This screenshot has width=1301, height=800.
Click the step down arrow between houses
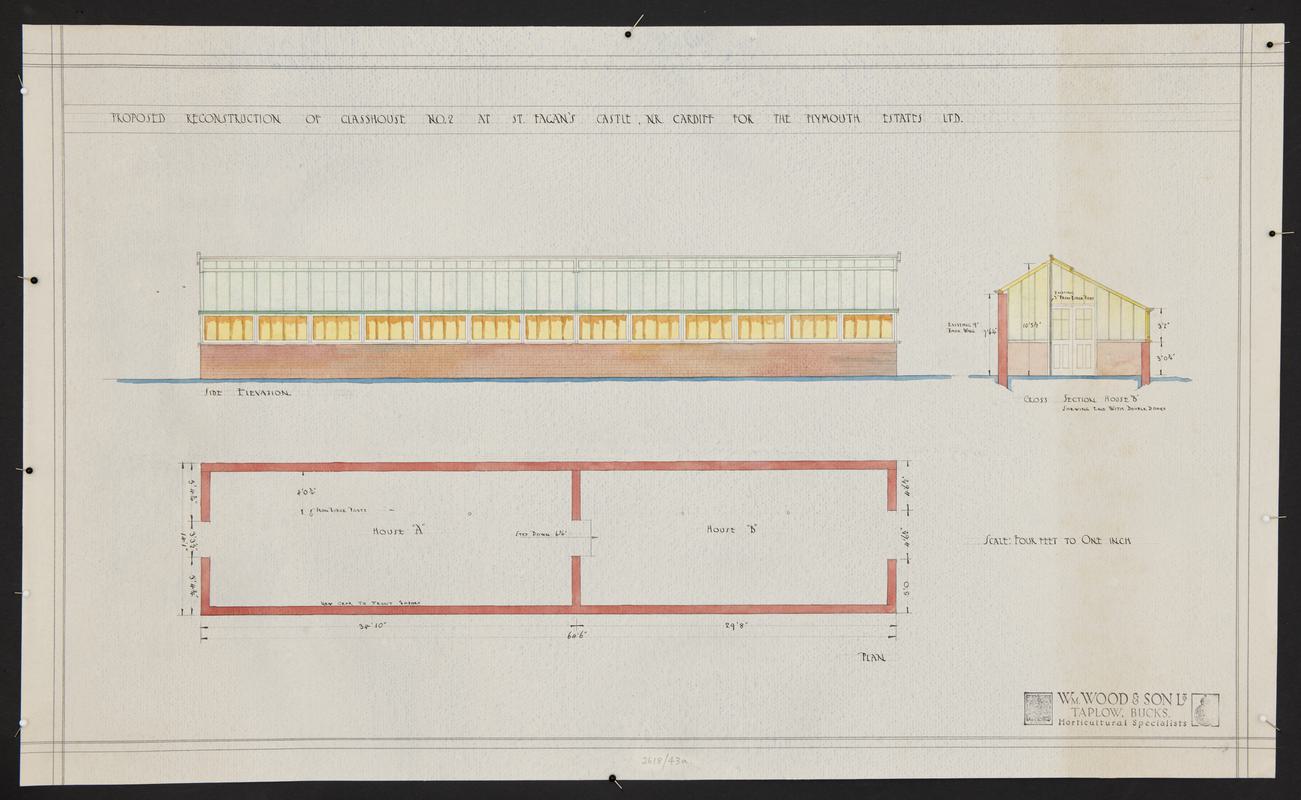click(592, 537)
